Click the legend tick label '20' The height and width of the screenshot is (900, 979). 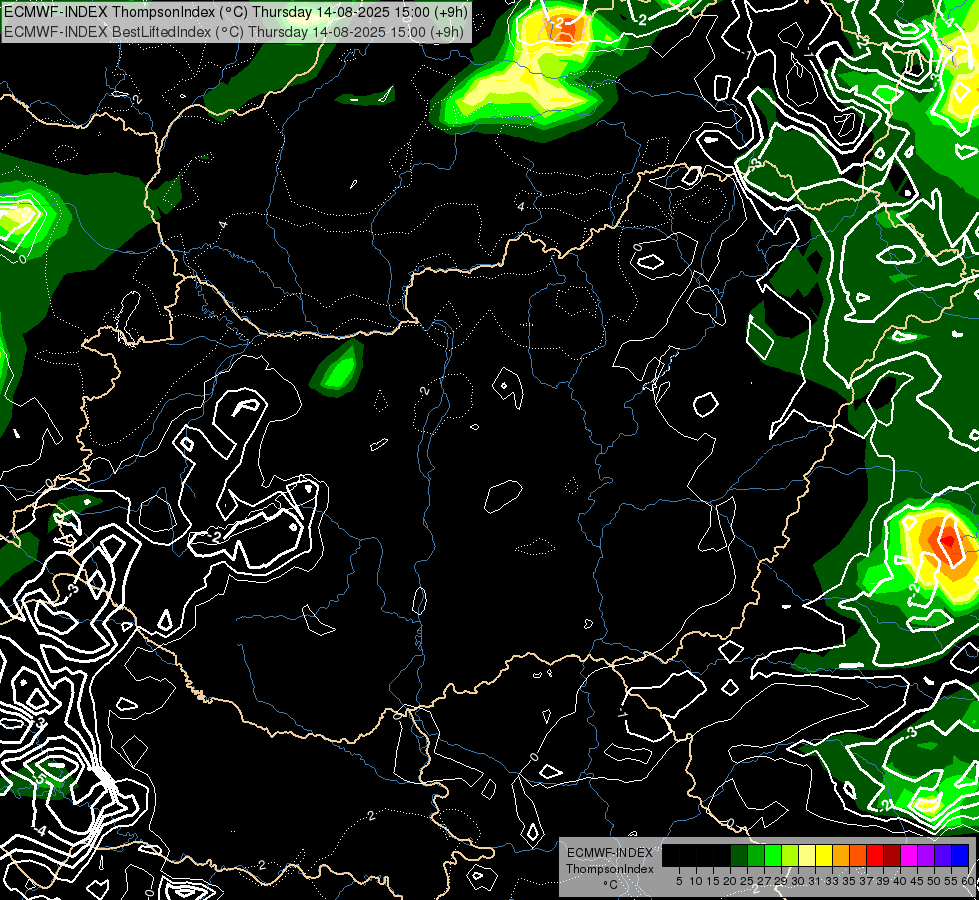[730, 881]
